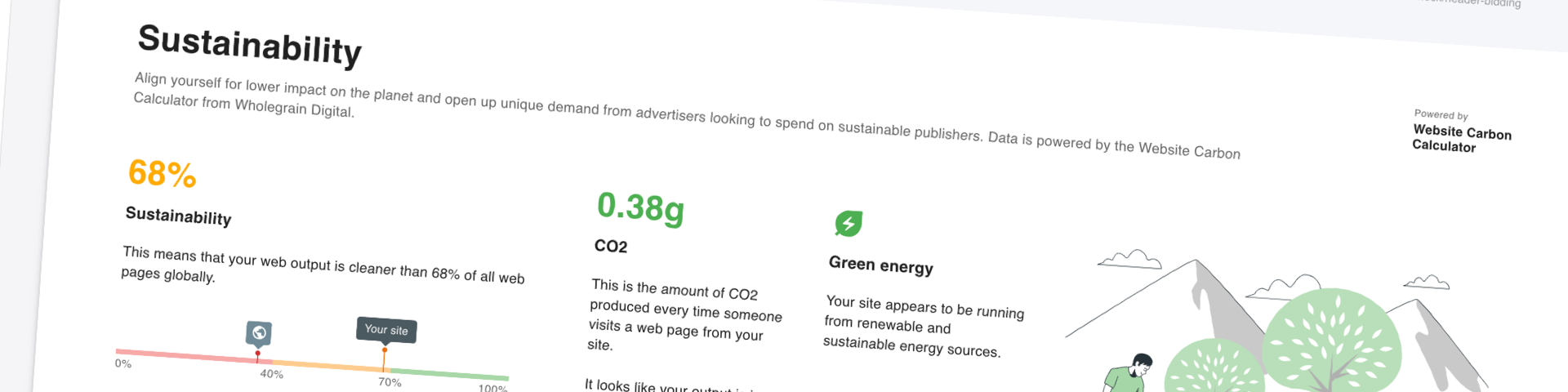Select the large Sustainability page heading
1568x392 pixels.
tap(250, 44)
